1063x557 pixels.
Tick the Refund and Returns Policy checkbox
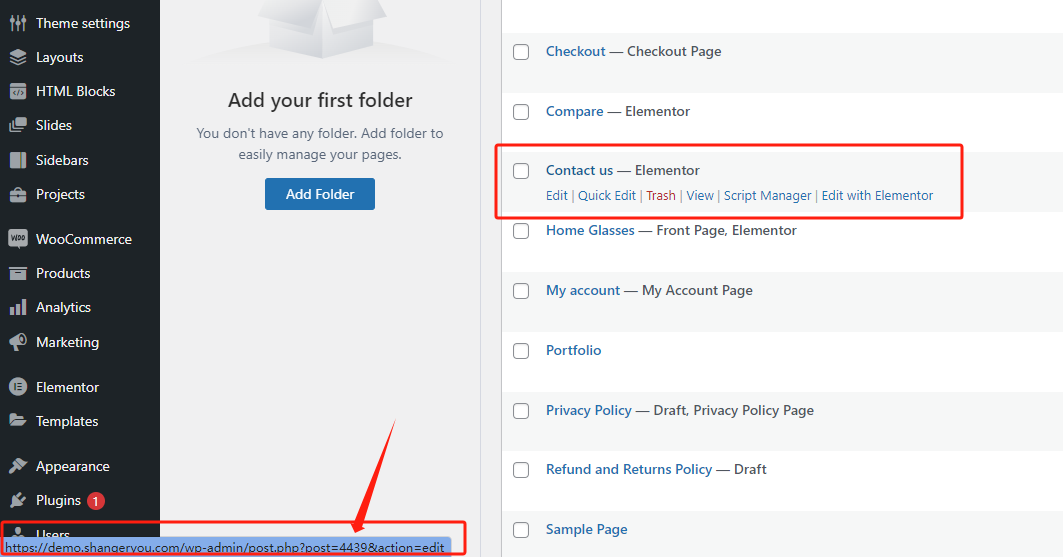tap(521, 470)
